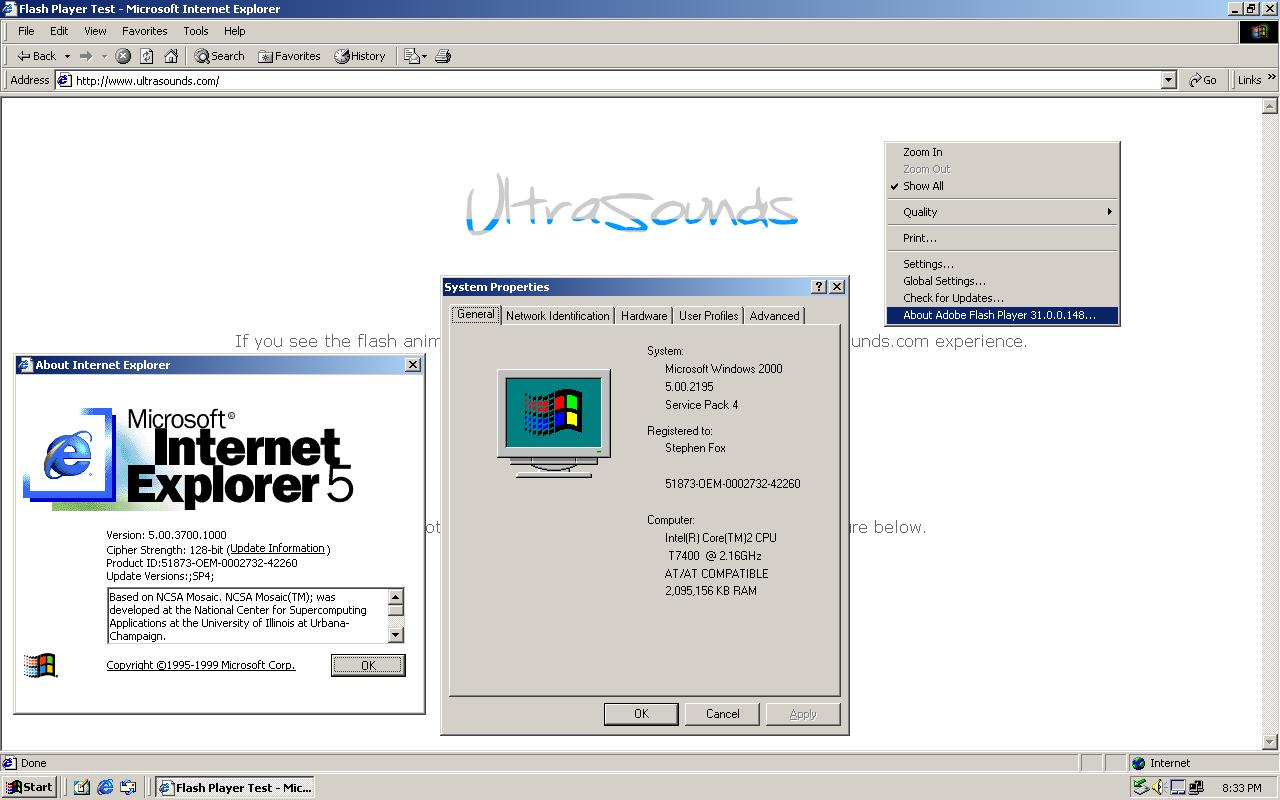Click the page icon in Address bar
Image resolution: width=1280 pixels, height=800 pixels.
64,80
